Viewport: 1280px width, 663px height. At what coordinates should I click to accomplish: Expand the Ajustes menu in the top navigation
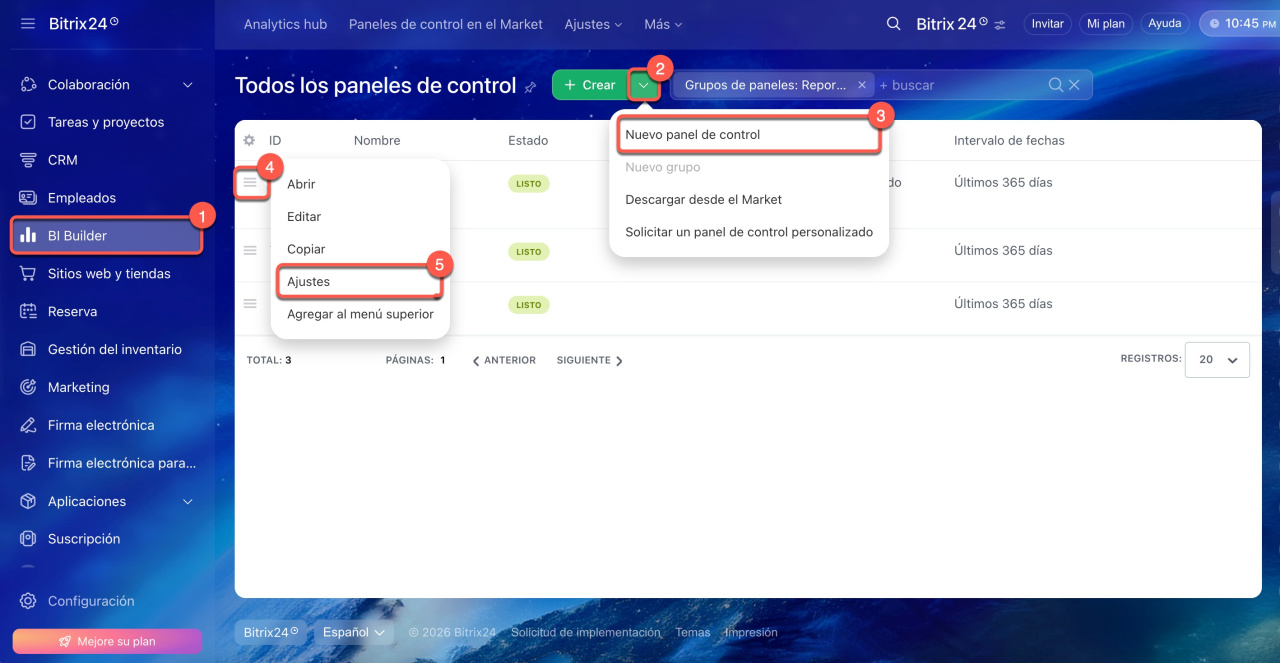coord(592,24)
